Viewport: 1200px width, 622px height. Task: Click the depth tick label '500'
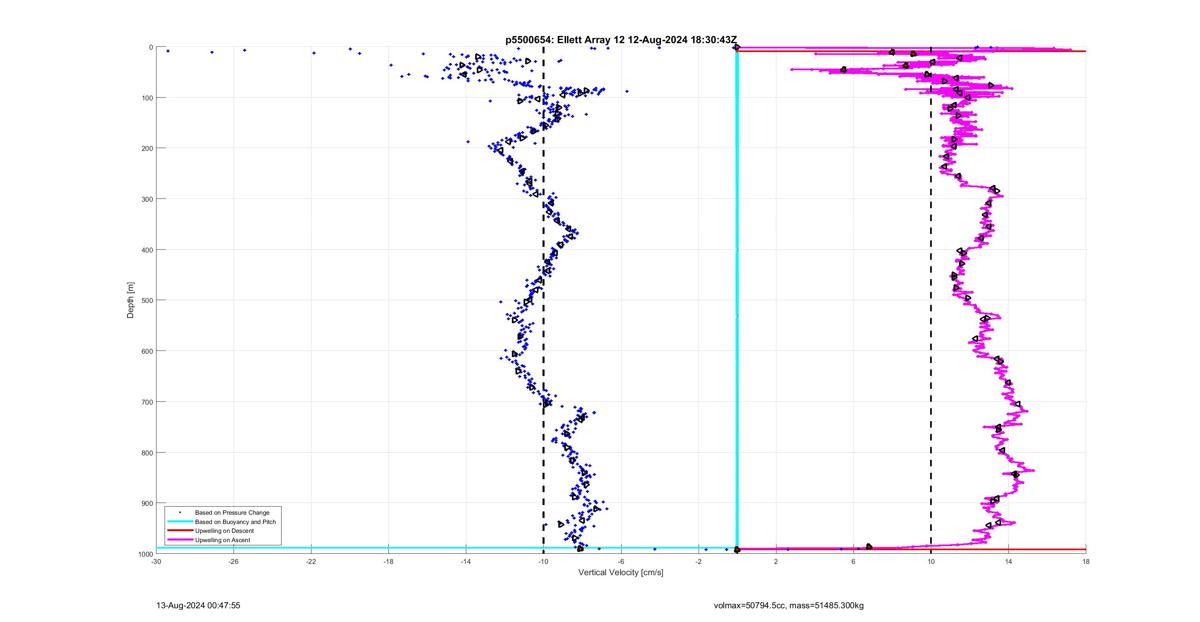click(x=146, y=300)
